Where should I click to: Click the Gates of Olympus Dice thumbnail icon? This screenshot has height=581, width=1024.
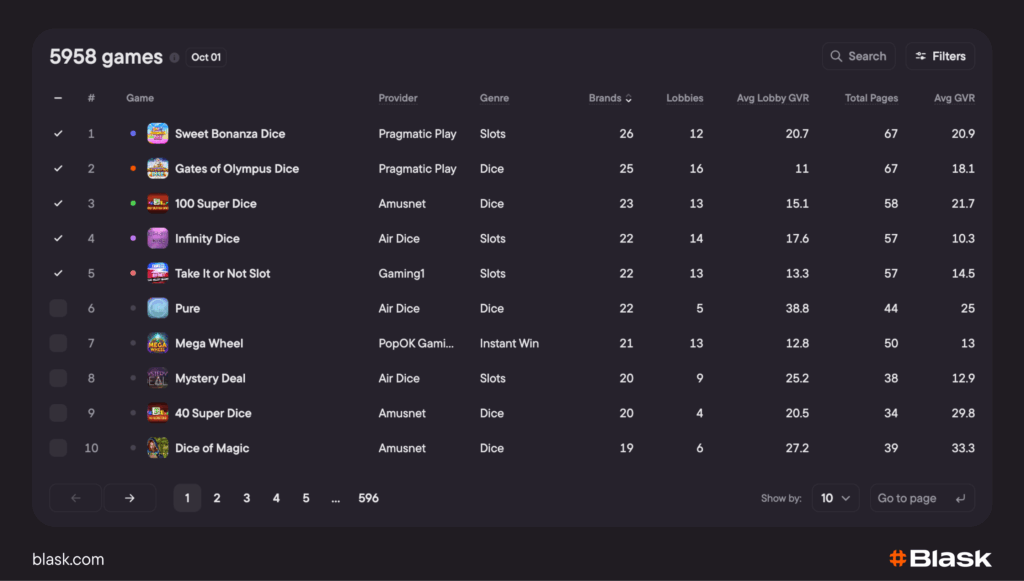pos(158,169)
